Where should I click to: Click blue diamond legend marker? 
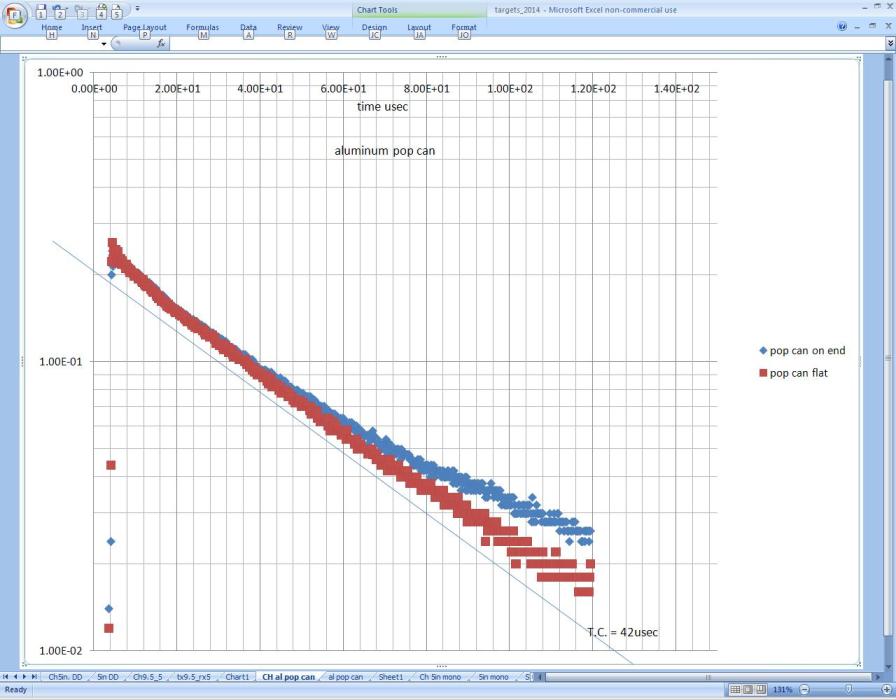tap(763, 351)
